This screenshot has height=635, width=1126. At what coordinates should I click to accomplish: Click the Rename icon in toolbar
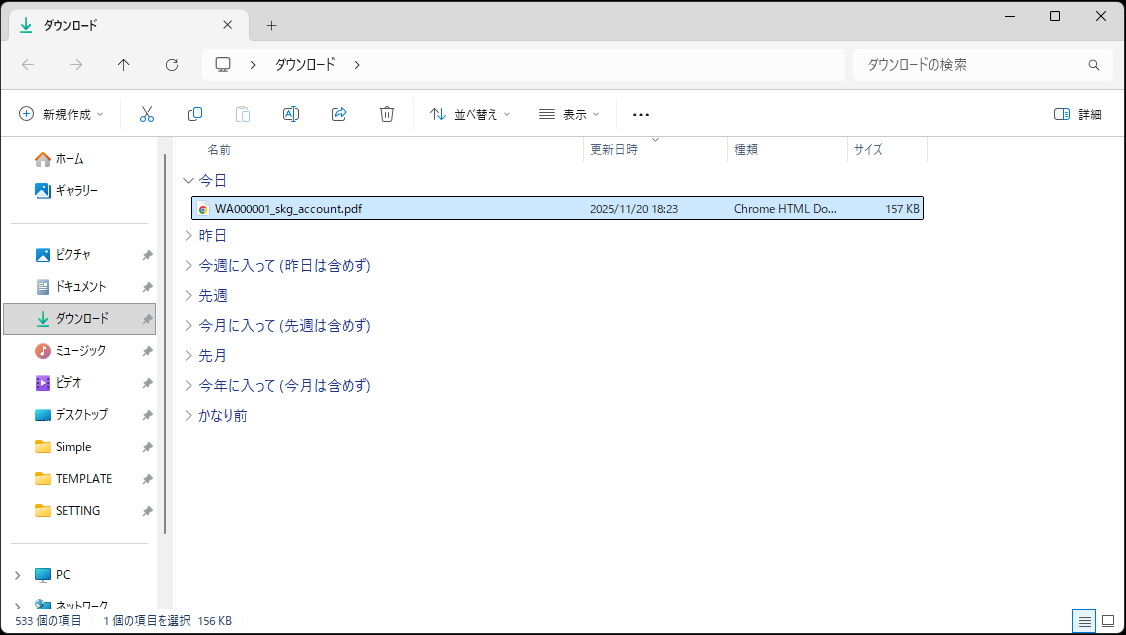coord(291,114)
